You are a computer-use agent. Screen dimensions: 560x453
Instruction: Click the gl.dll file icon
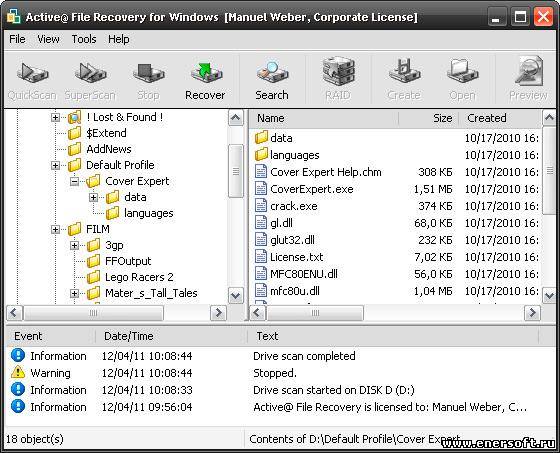[x=261, y=222]
